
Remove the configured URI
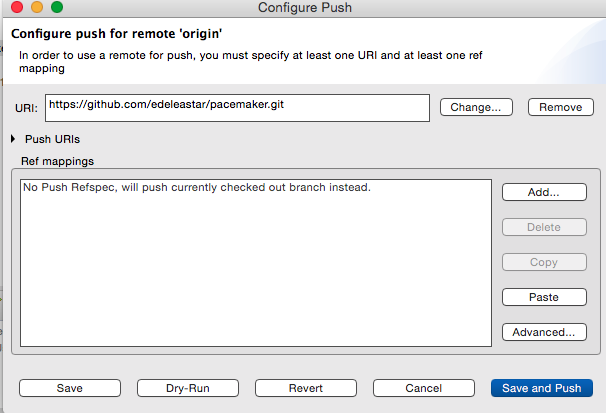[x=561, y=107]
